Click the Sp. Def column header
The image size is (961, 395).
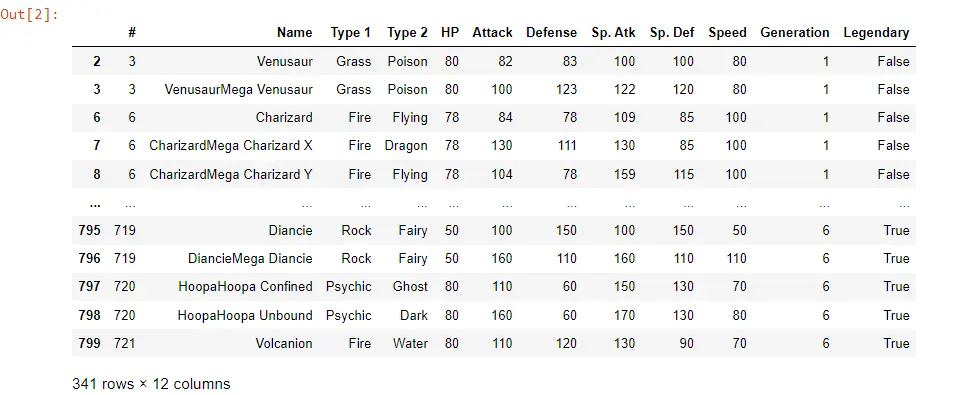click(x=672, y=33)
